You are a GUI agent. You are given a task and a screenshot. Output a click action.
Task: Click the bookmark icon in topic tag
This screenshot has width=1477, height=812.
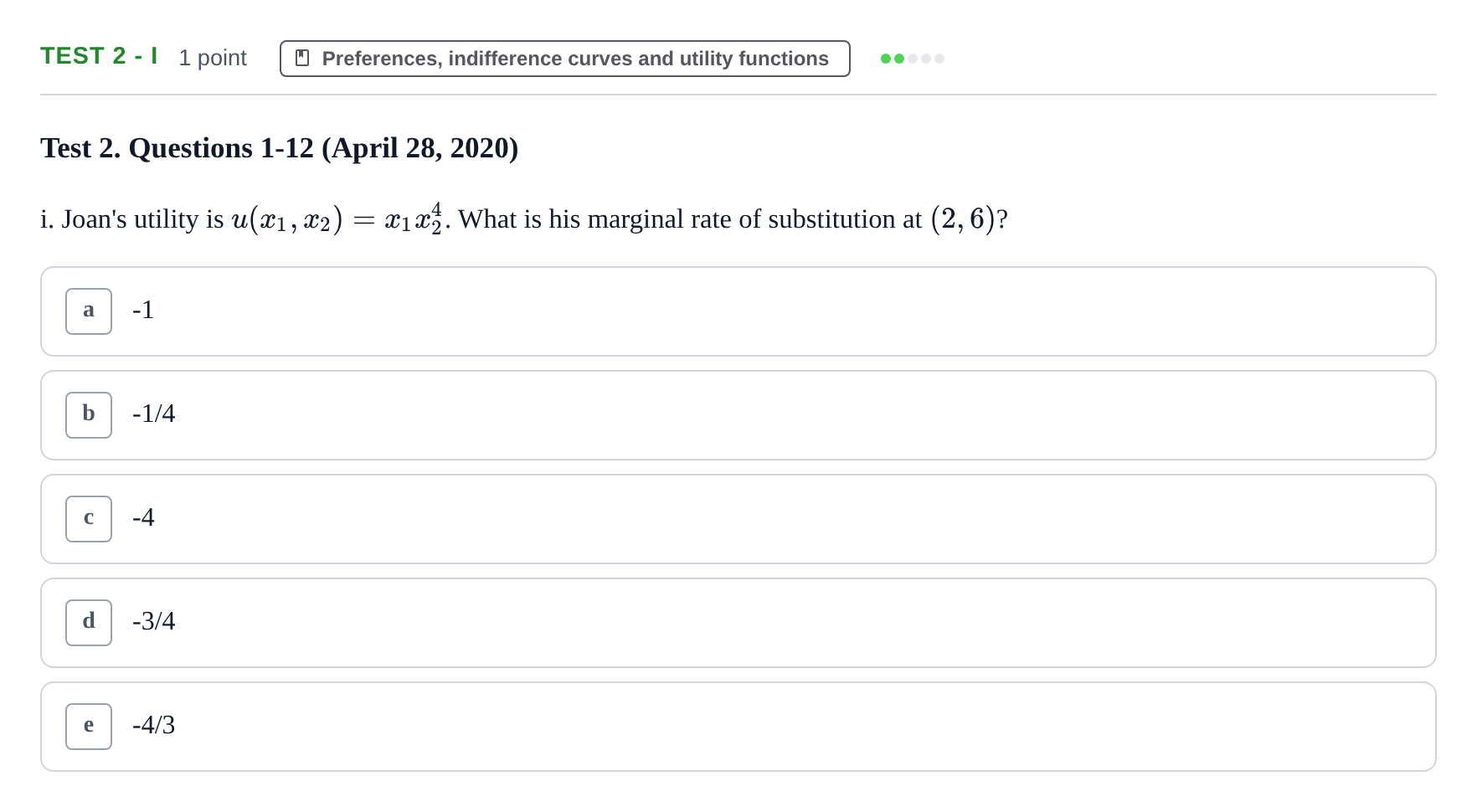[x=302, y=58]
